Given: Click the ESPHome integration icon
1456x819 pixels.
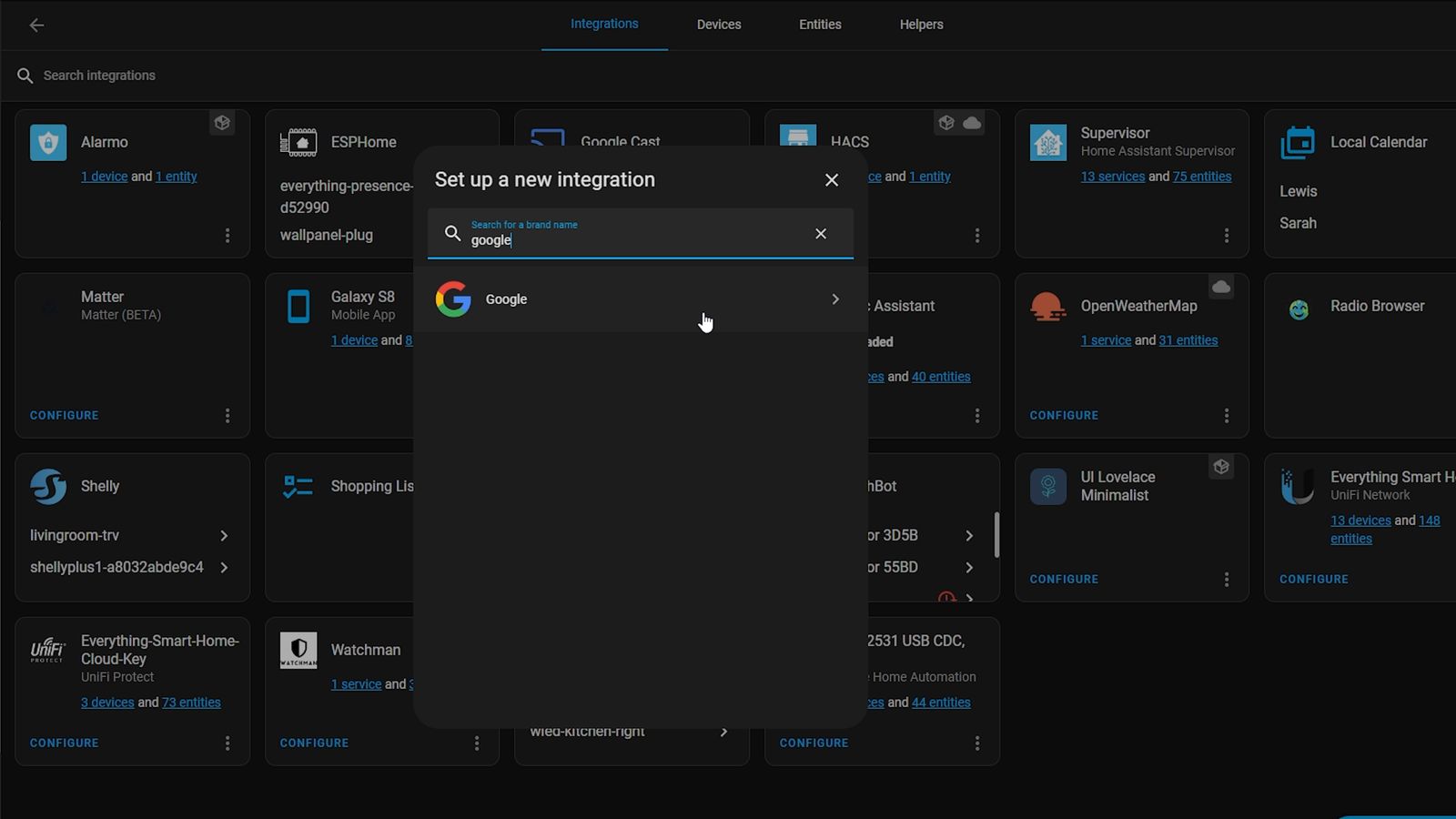Looking at the screenshot, I should 298,142.
